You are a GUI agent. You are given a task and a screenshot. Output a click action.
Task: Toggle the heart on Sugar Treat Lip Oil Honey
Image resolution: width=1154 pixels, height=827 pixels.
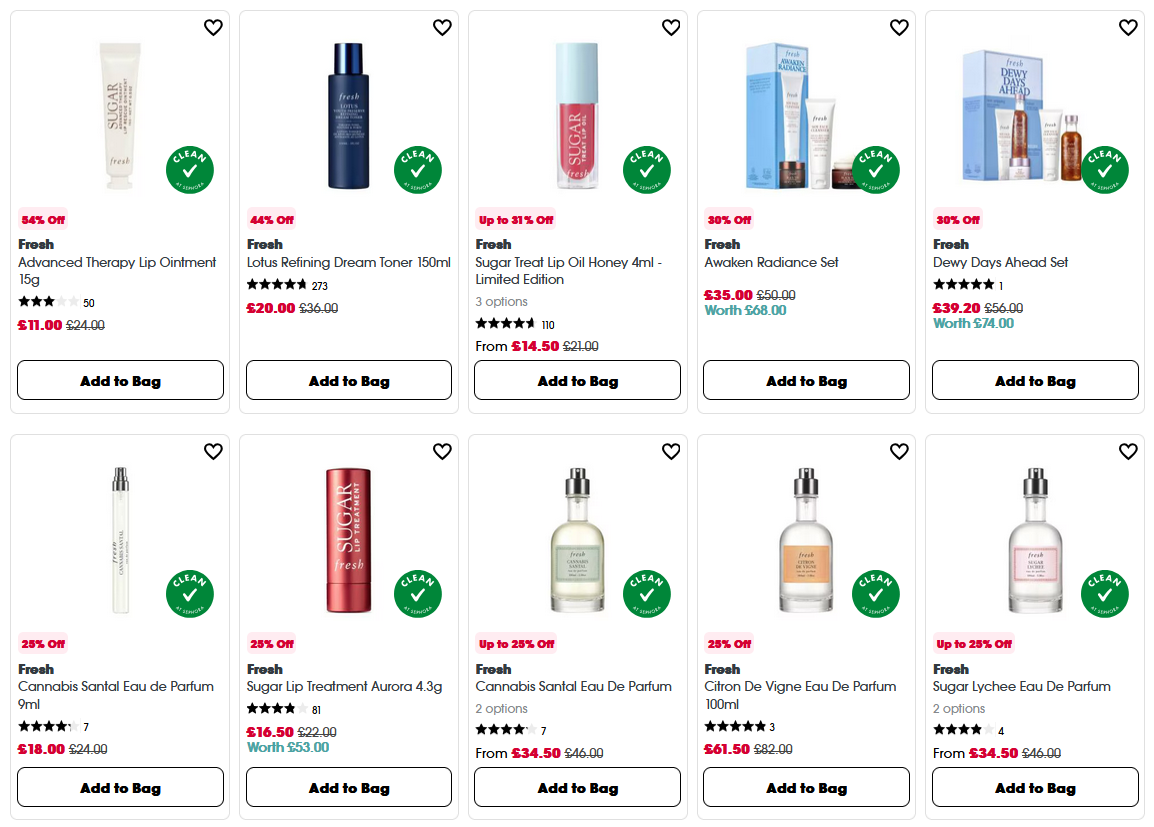671,28
